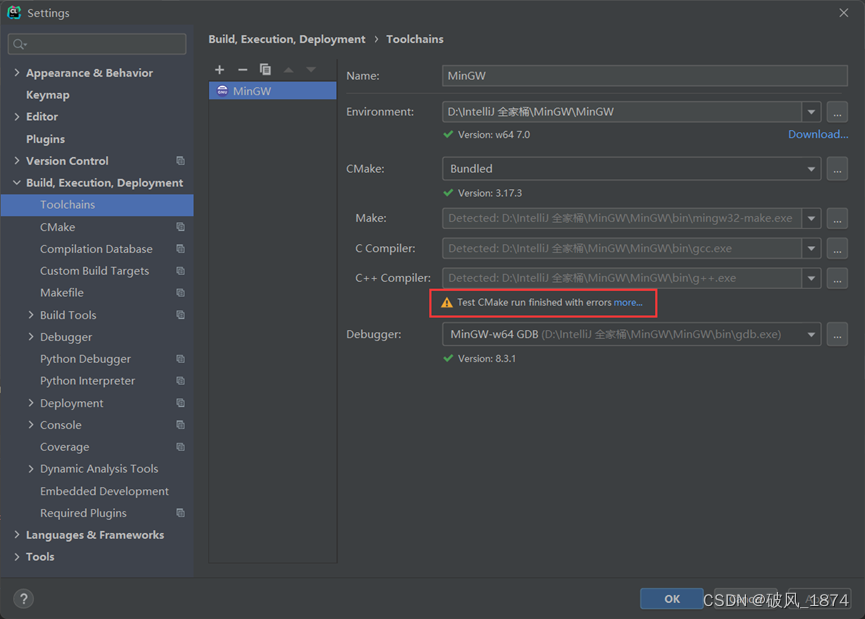This screenshot has width=865, height=619.
Task: Open the Environment path dropdown
Action: coord(811,112)
